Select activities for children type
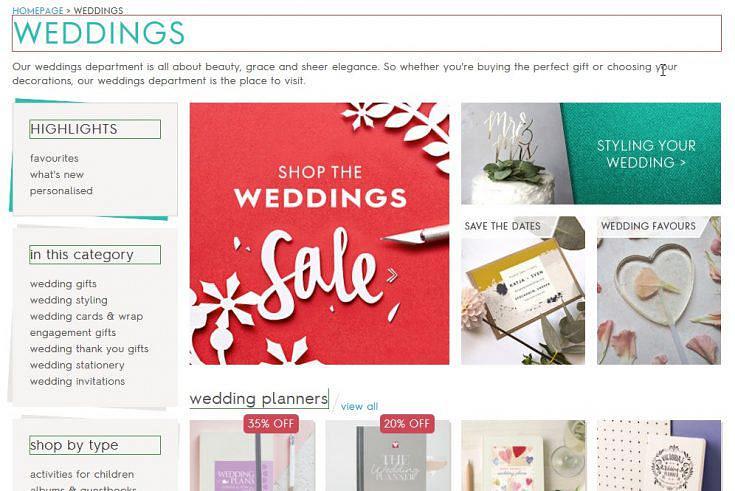Image resolution: width=735 pixels, height=491 pixels. coord(82,474)
